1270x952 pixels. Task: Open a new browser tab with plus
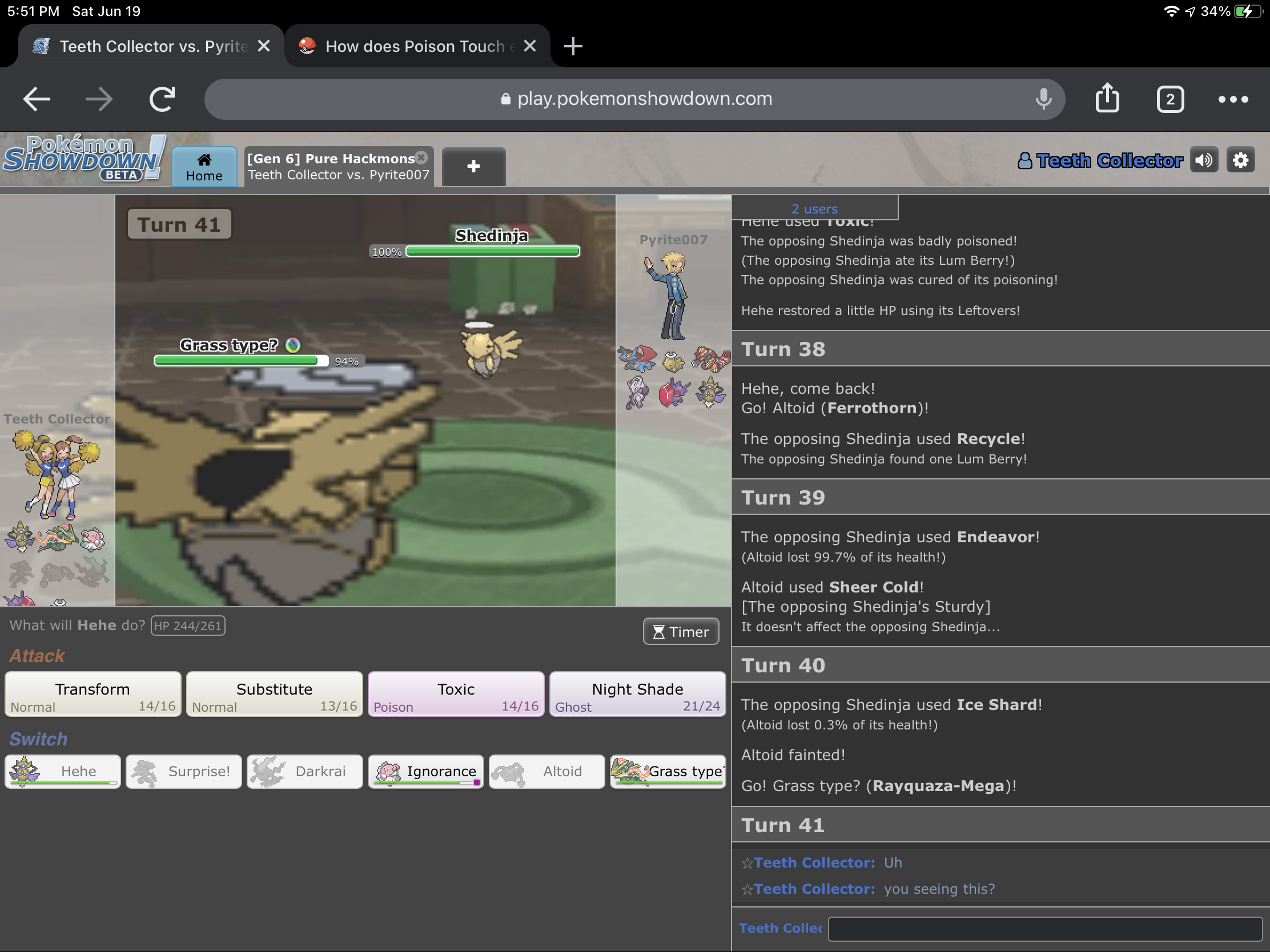point(572,46)
